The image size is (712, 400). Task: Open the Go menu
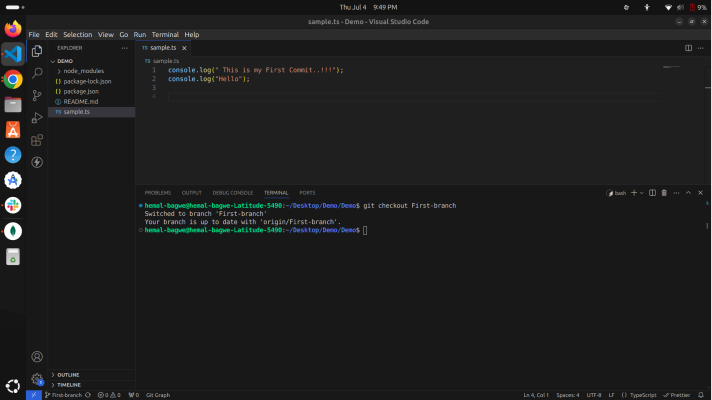coord(124,35)
